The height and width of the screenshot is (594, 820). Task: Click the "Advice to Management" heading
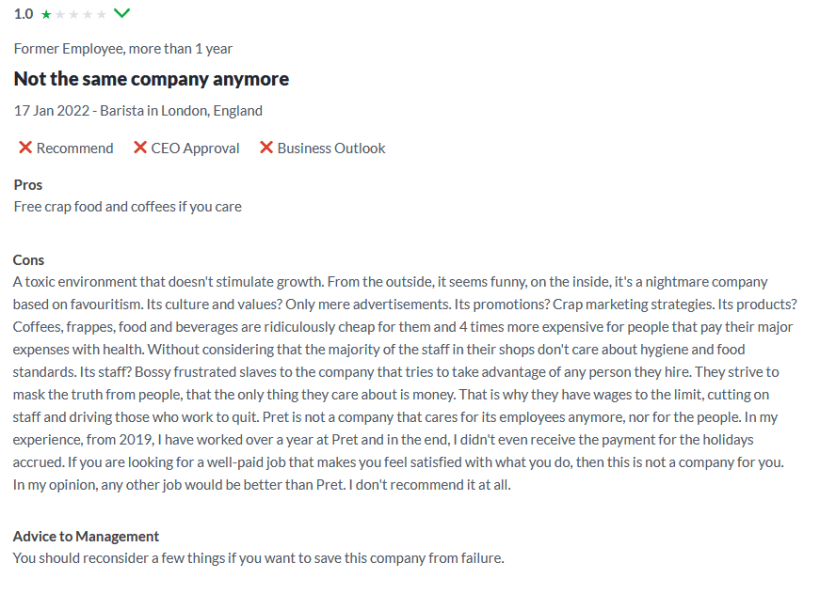[x=86, y=536]
